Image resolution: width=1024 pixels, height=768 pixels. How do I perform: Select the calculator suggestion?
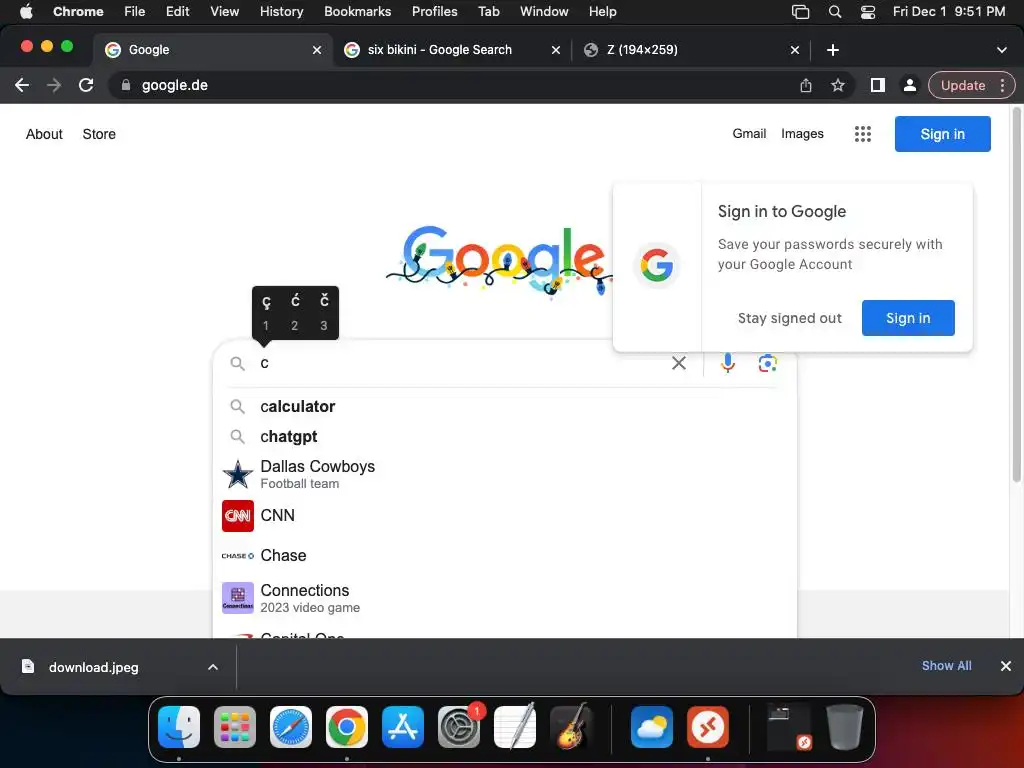504,406
